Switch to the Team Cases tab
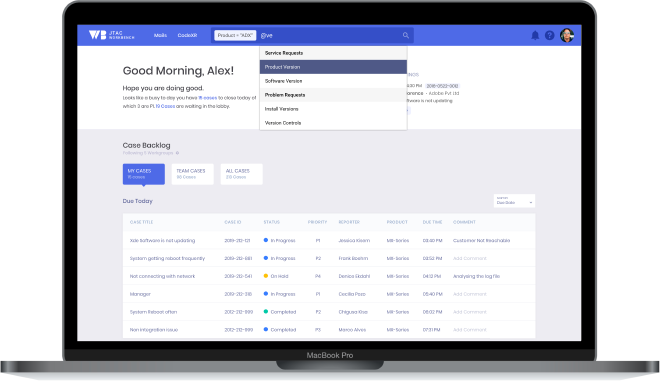This screenshot has height=381, width=660. [192, 174]
